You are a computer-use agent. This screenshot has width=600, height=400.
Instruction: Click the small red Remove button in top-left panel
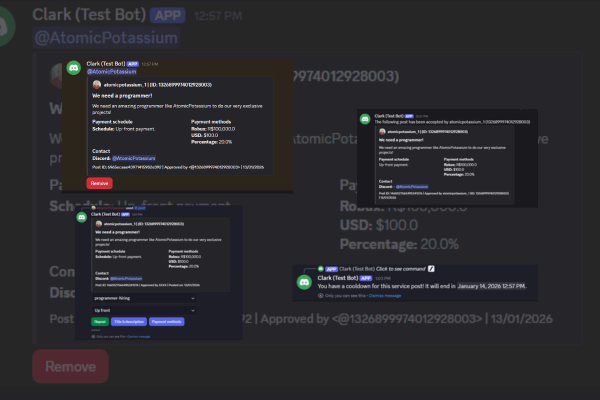99,183
